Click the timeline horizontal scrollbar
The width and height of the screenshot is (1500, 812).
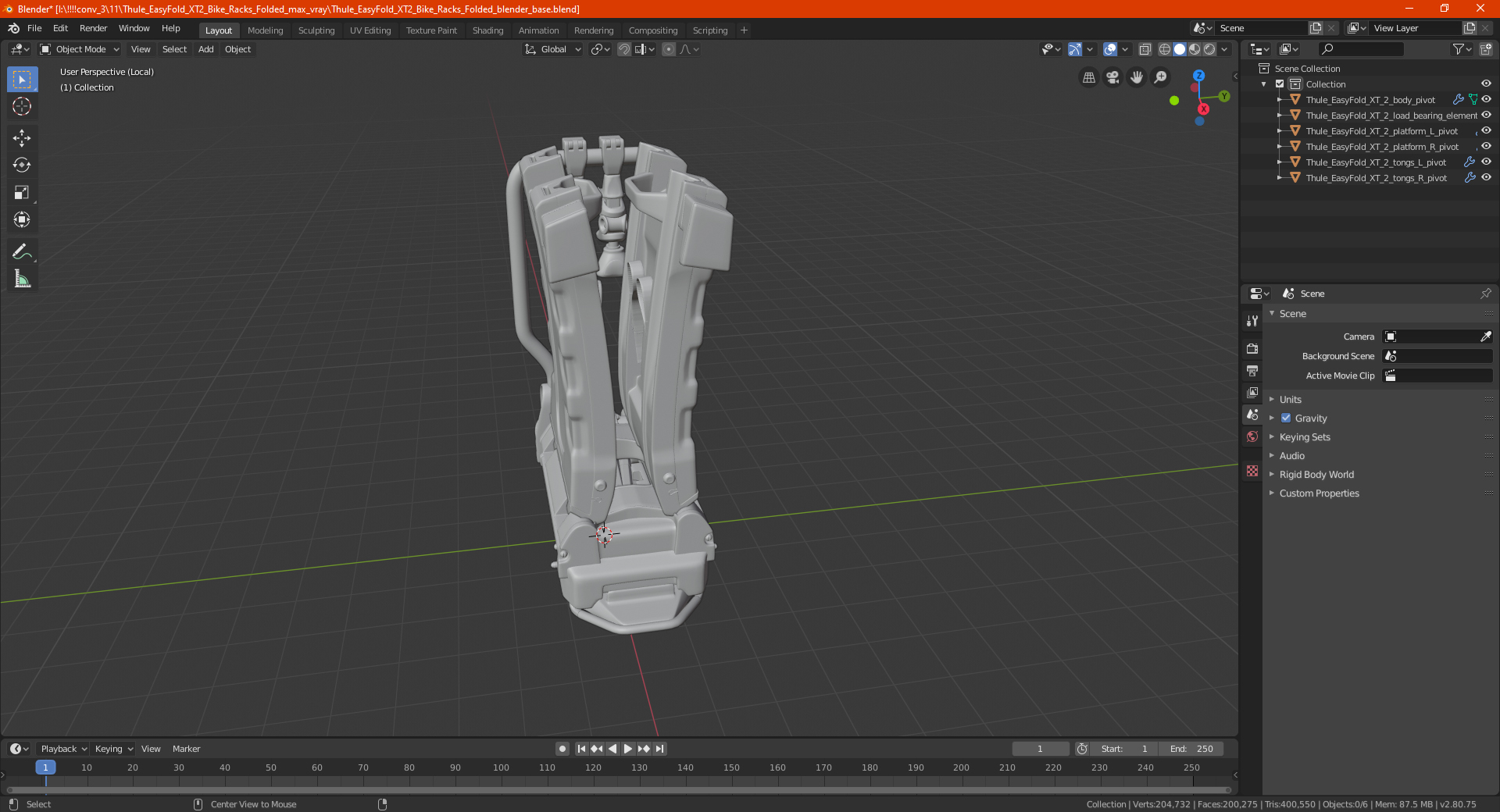click(619, 790)
